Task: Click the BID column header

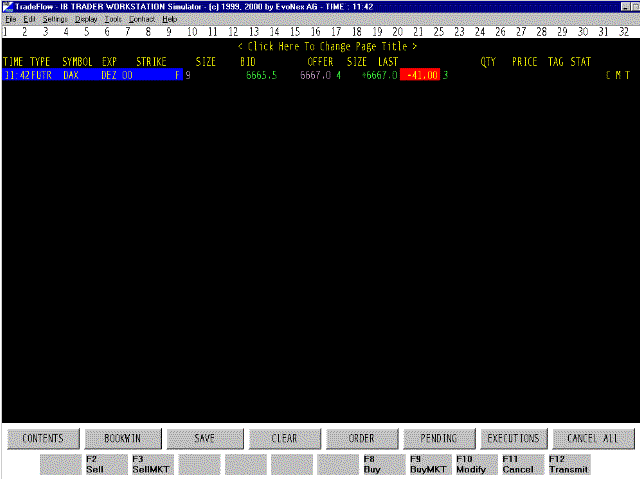Action: [248, 62]
